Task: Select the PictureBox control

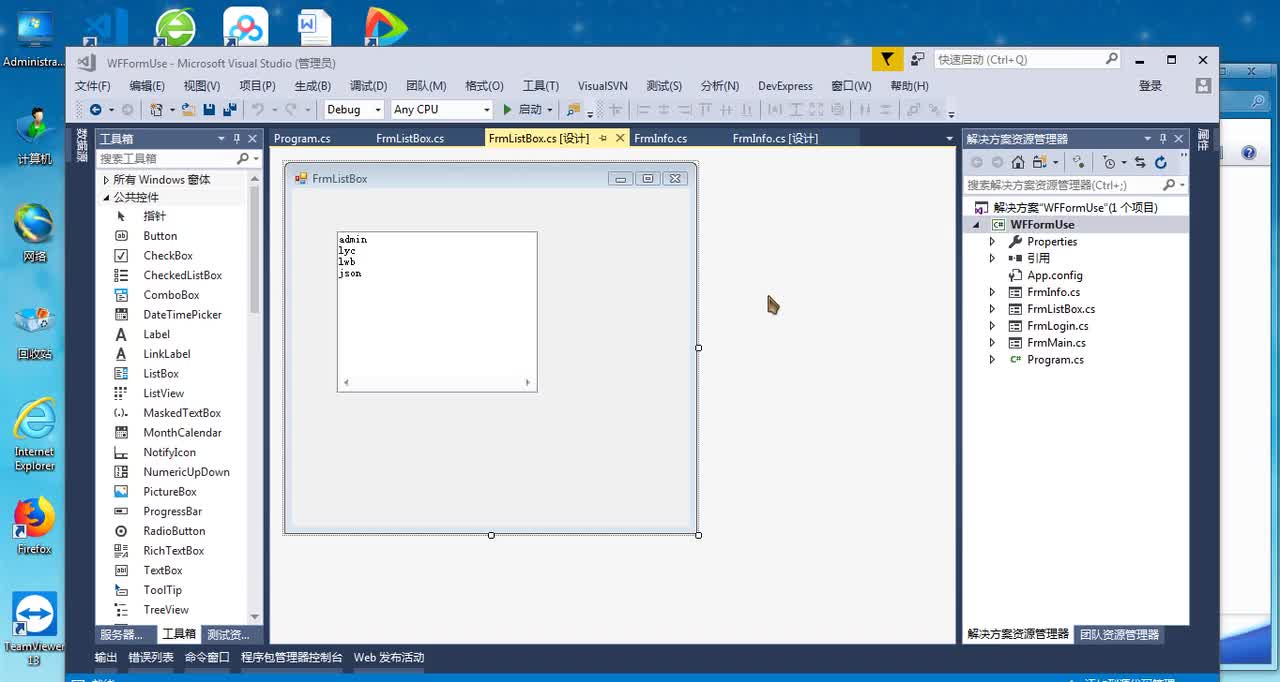Action: click(169, 492)
